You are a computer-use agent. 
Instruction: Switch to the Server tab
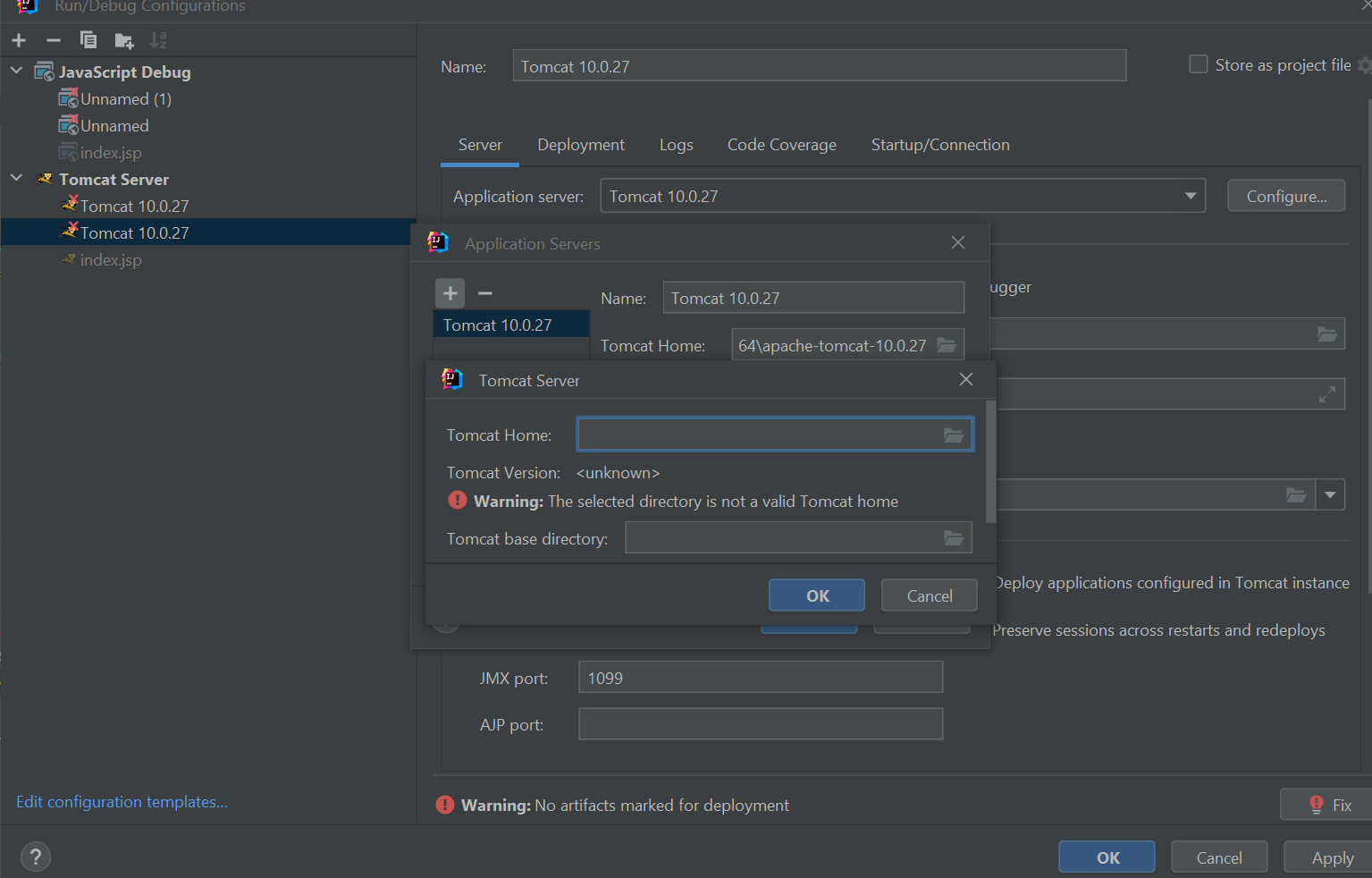point(480,145)
